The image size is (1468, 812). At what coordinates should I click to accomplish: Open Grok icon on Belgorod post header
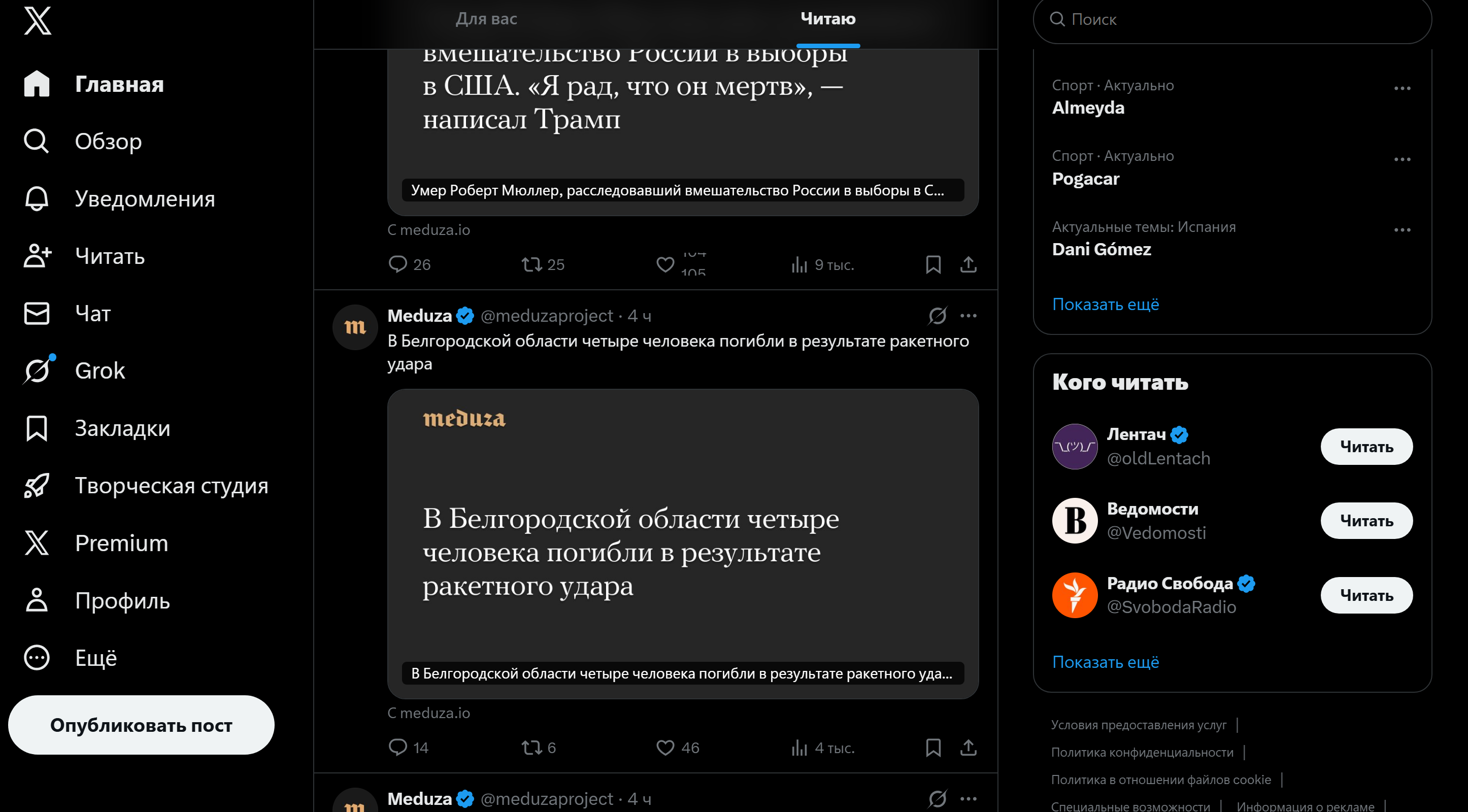[x=938, y=315]
